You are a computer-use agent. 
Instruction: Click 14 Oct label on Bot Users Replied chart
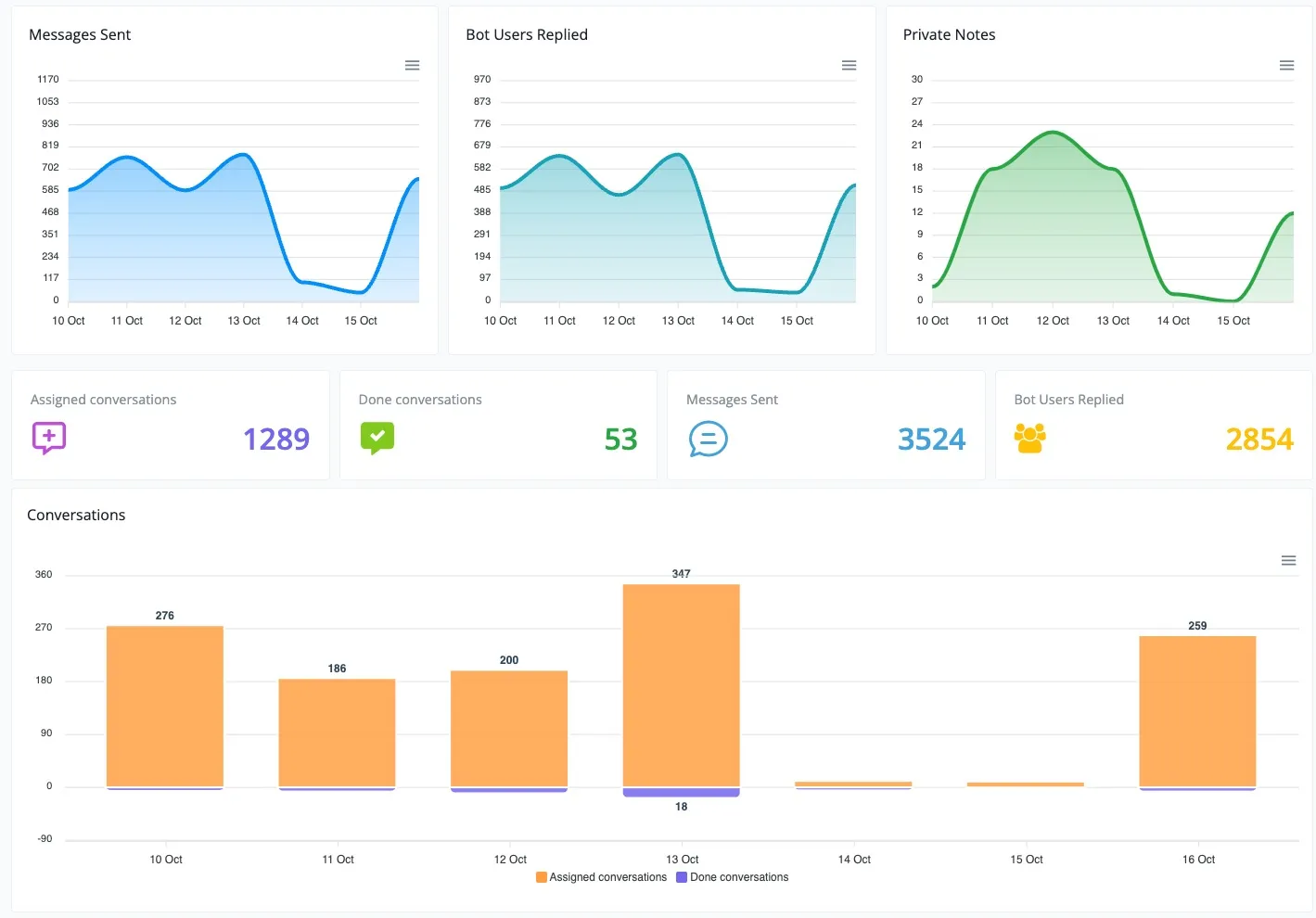tap(737, 321)
